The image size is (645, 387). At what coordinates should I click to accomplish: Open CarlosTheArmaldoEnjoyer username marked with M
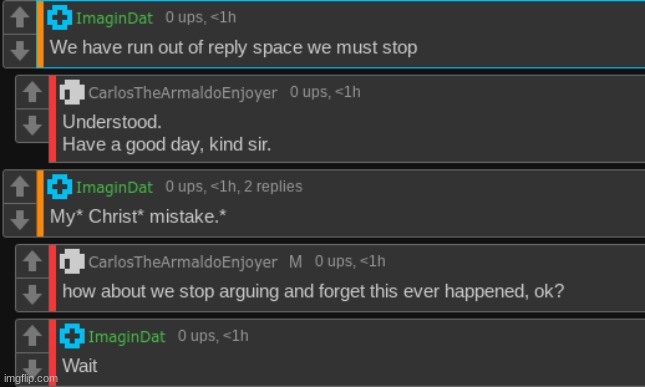click(x=183, y=262)
